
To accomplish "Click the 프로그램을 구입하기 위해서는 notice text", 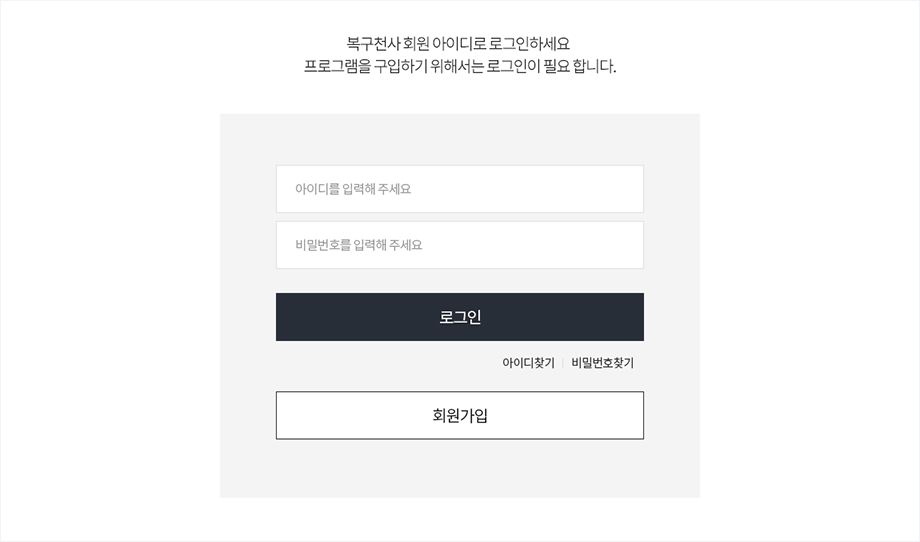I will pyautogui.click(x=459, y=67).
